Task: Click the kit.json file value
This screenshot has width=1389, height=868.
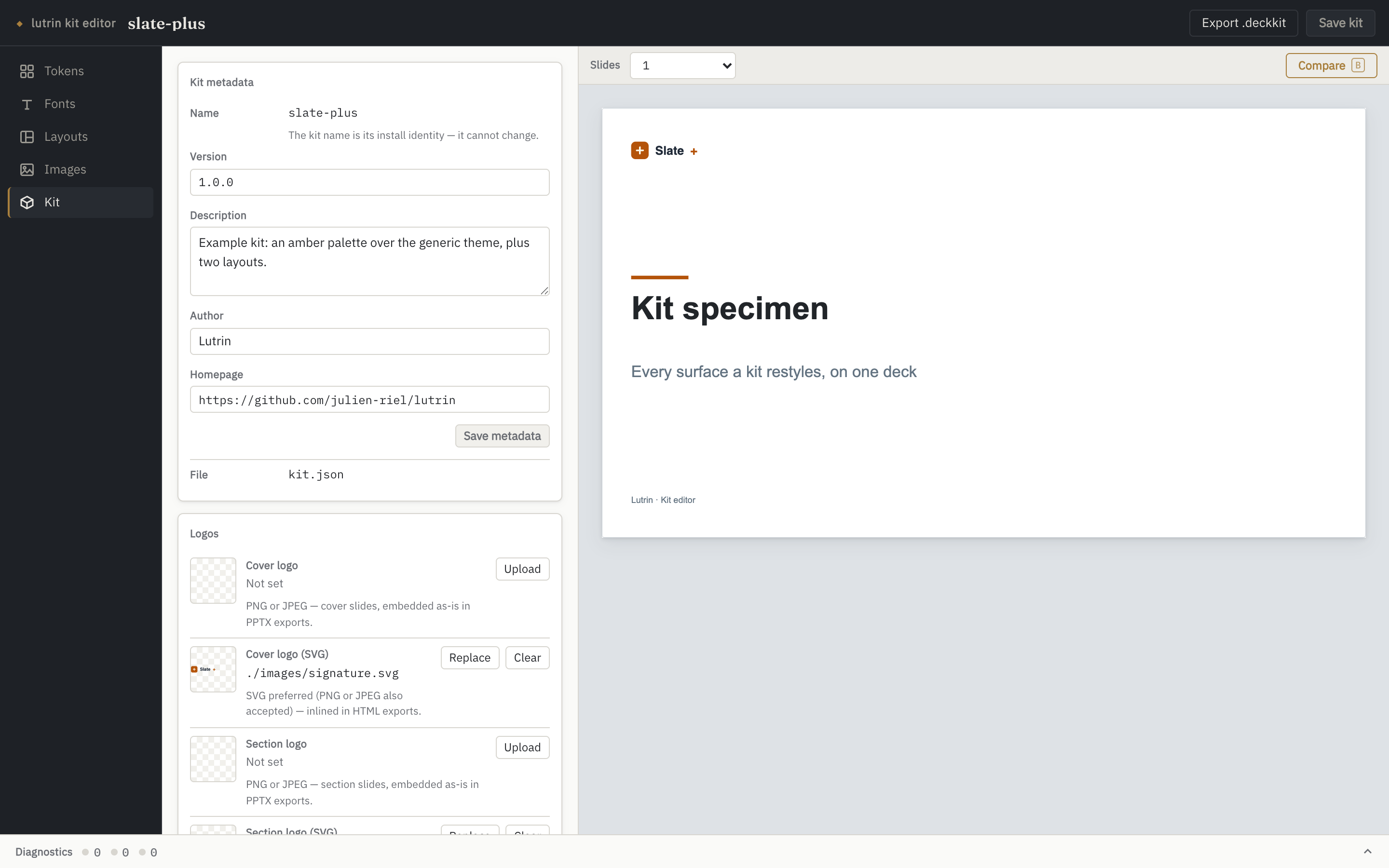Action: 316,474
